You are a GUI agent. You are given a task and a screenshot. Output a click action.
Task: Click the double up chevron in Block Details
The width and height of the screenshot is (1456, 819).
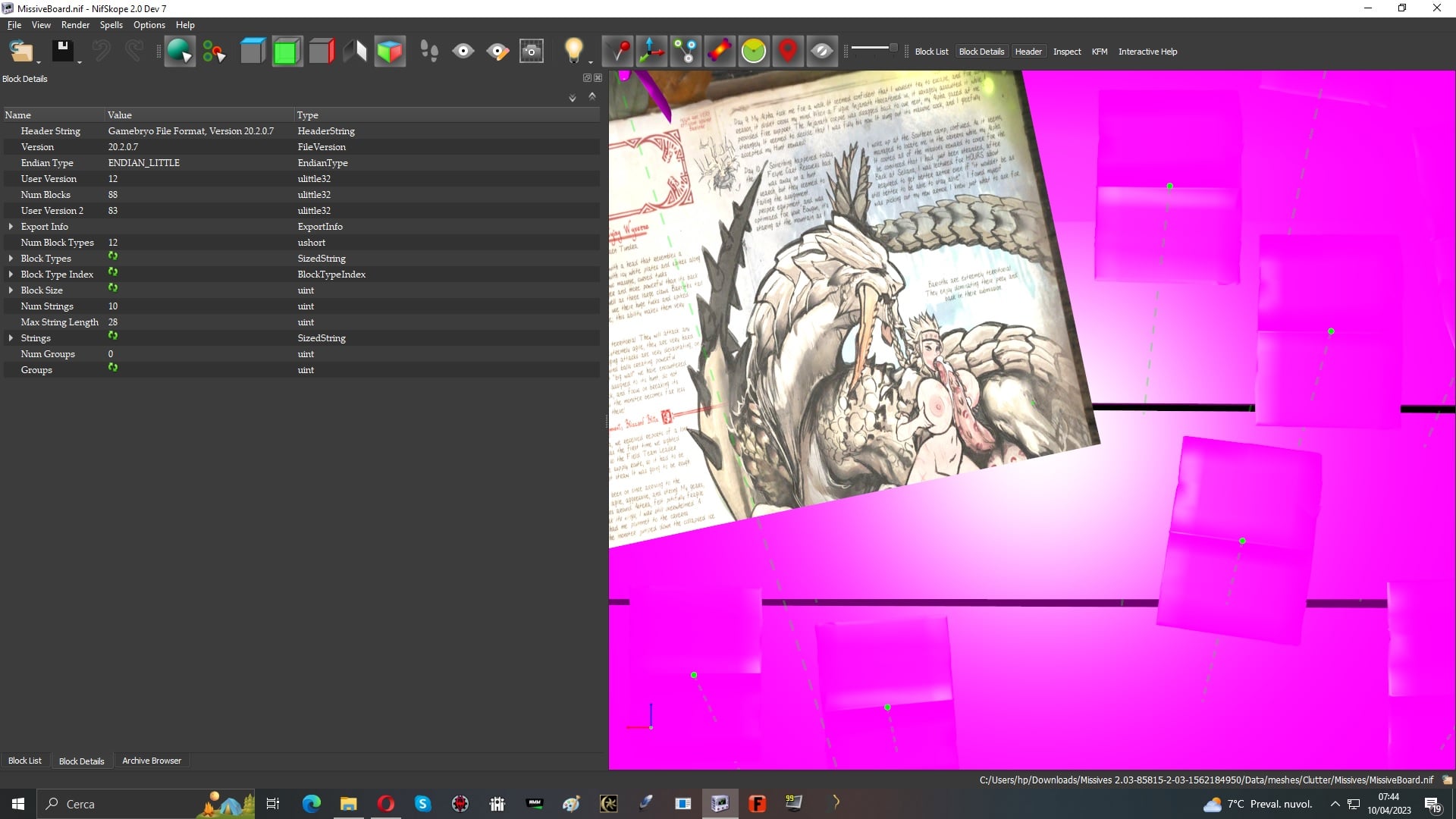pos(592,96)
